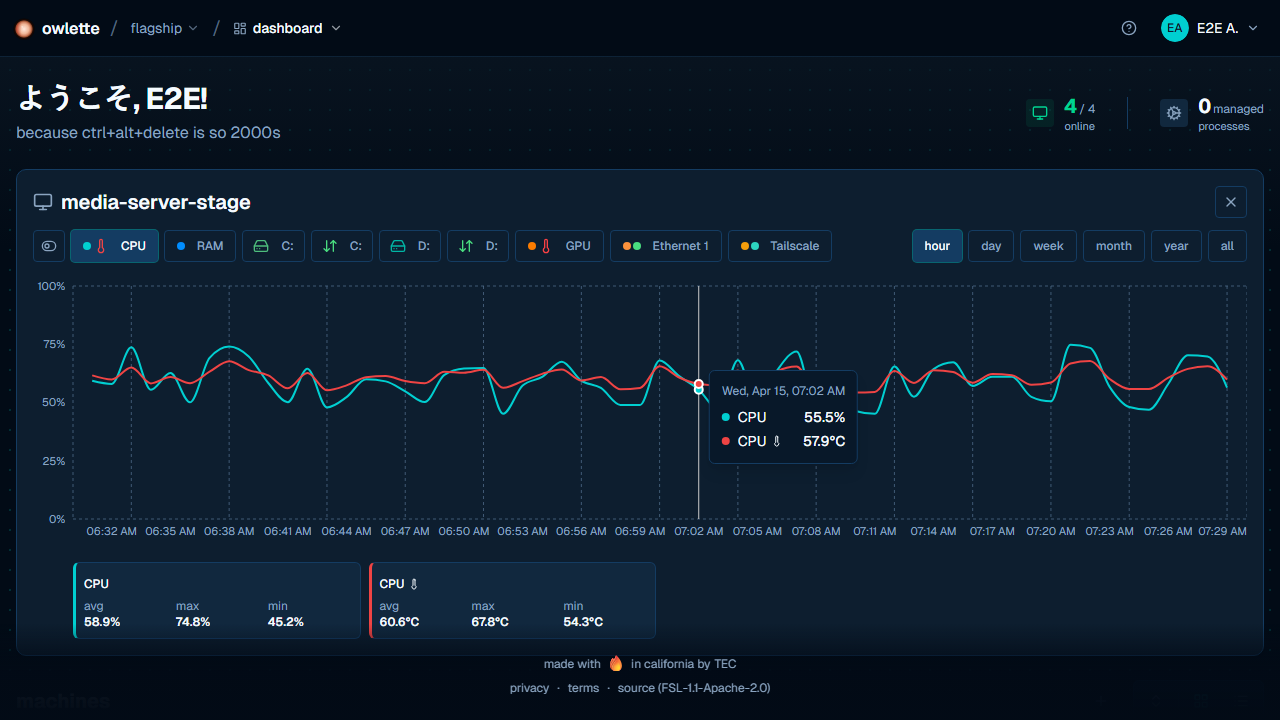The image size is (1280, 720).
Task: Open the privacy link in footer
Action: click(x=529, y=688)
